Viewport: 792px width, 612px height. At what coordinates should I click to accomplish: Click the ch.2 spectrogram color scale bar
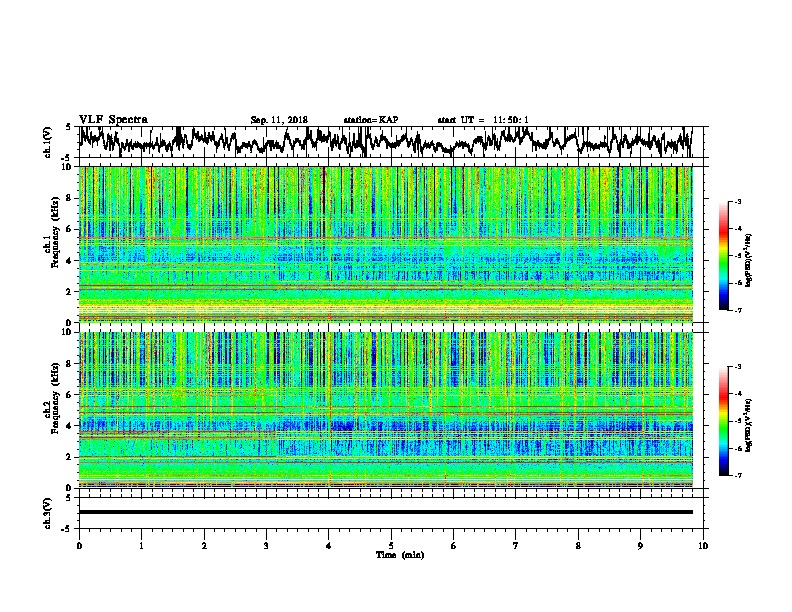[x=724, y=421]
